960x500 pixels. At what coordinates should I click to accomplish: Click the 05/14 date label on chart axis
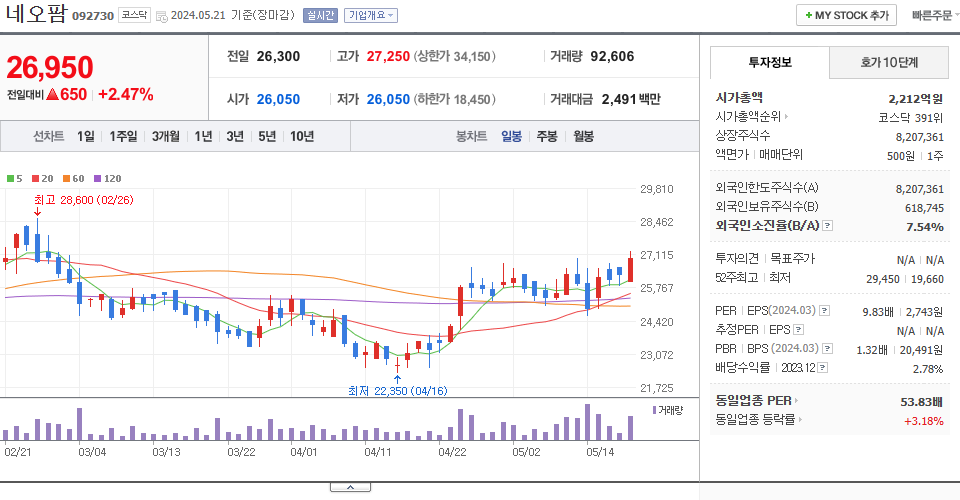coord(600,452)
